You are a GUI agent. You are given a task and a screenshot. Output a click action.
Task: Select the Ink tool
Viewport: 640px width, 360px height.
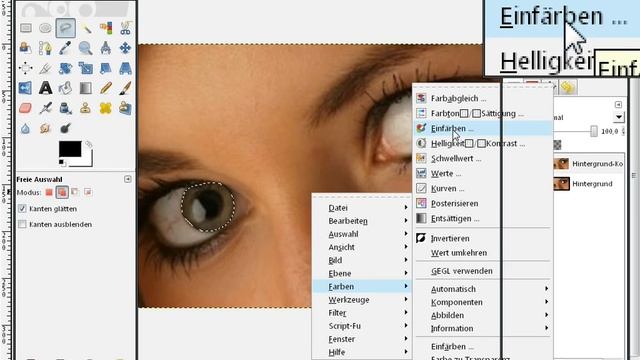click(65, 108)
